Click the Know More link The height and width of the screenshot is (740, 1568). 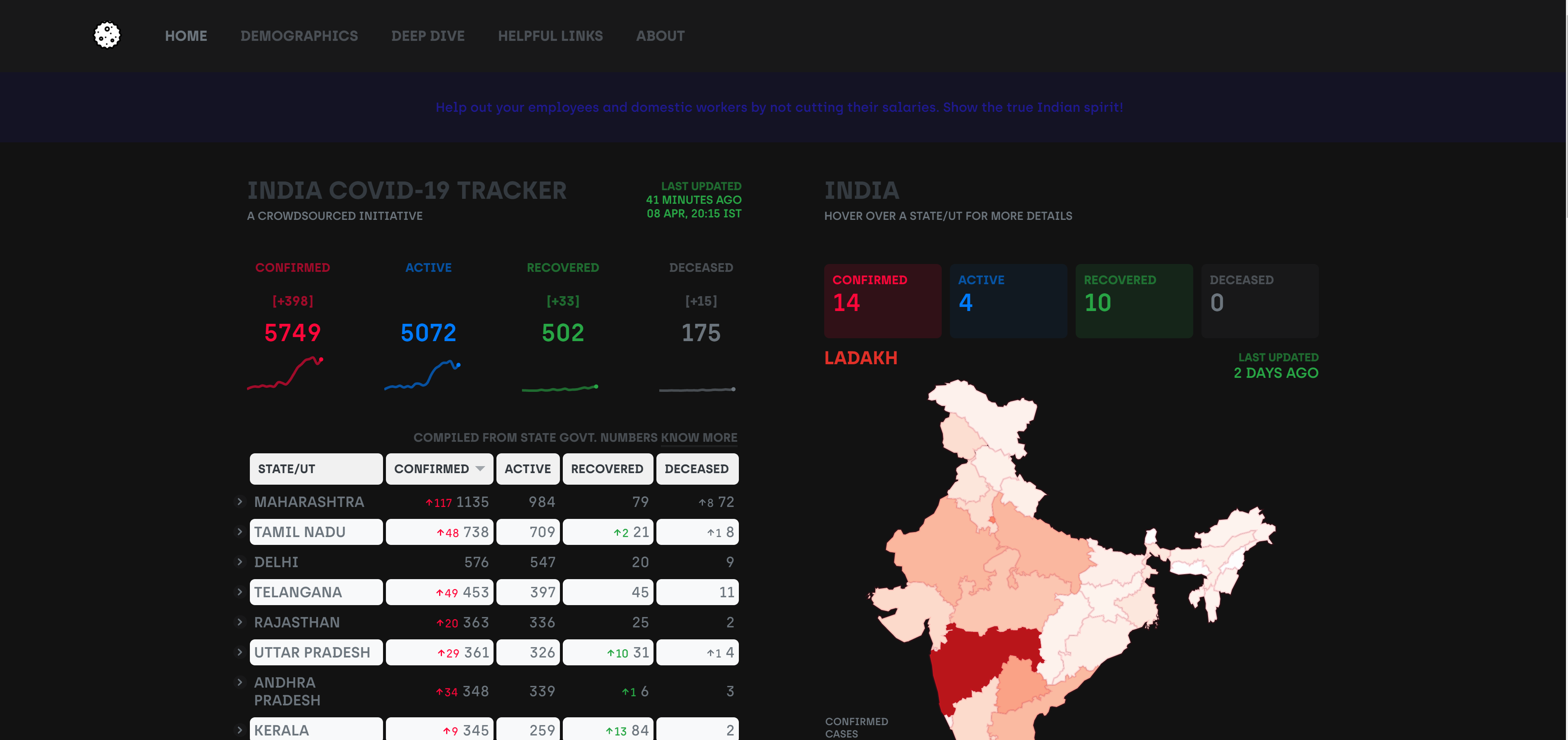(x=699, y=437)
